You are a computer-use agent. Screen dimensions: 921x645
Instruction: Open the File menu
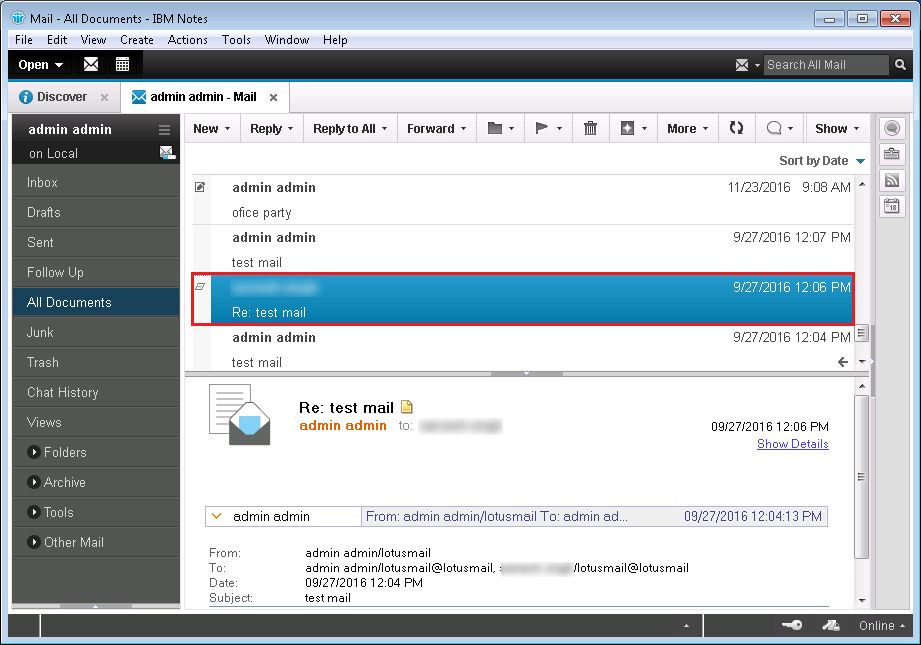click(x=23, y=40)
